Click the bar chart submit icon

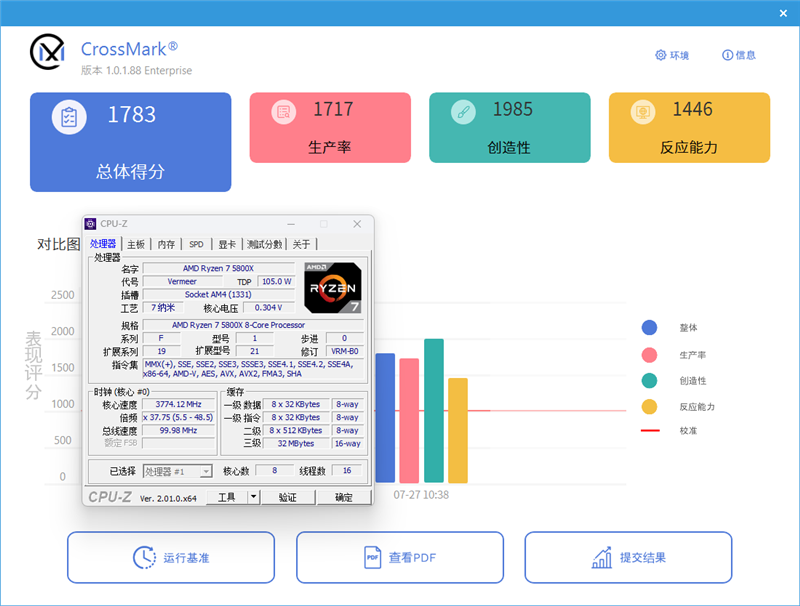tap(602, 558)
